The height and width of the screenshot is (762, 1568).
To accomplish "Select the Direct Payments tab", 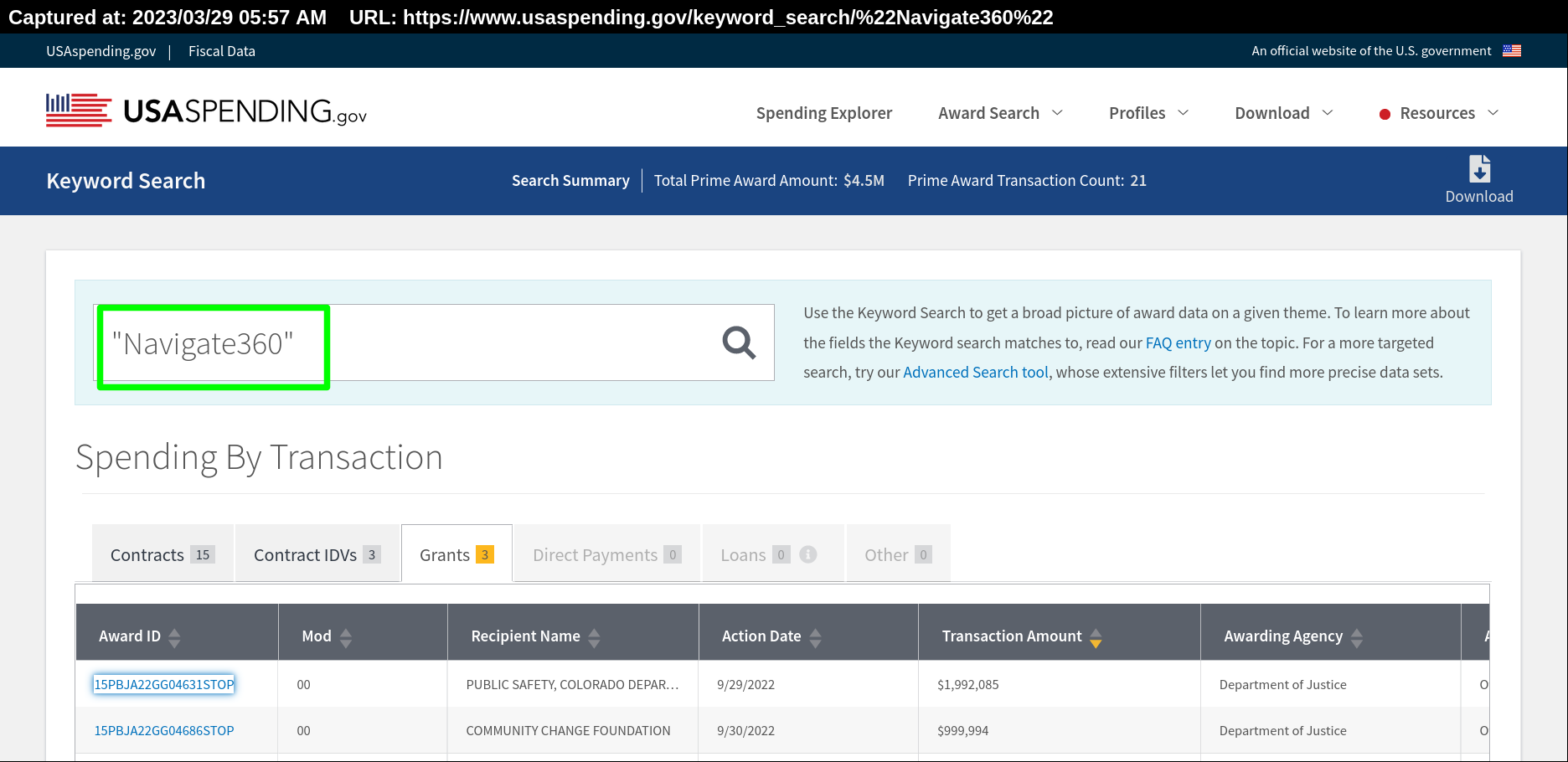I will 606,553.
